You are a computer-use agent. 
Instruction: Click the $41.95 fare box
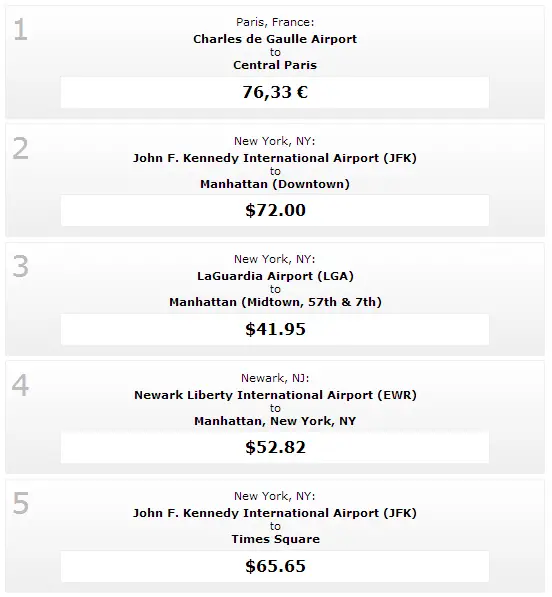click(275, 330)
